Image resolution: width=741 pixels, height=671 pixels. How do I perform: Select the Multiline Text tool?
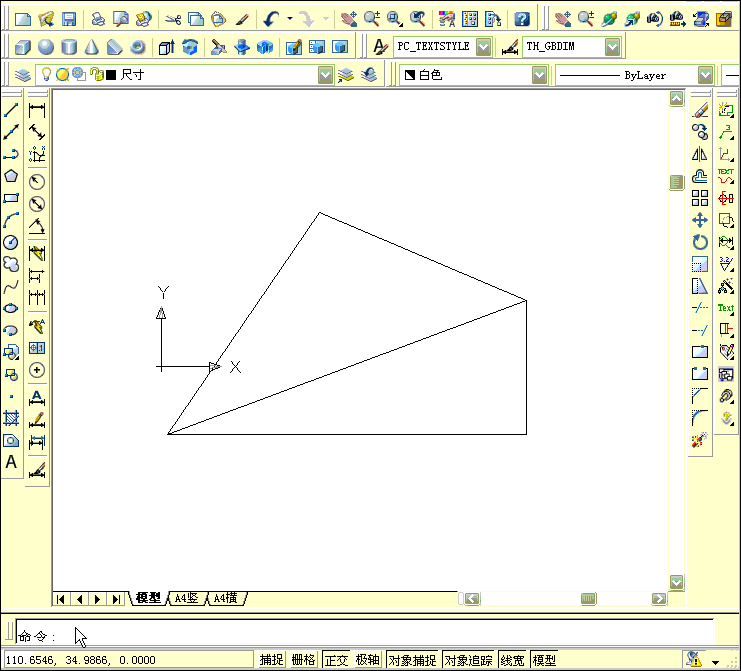click(x=11, y=462)
